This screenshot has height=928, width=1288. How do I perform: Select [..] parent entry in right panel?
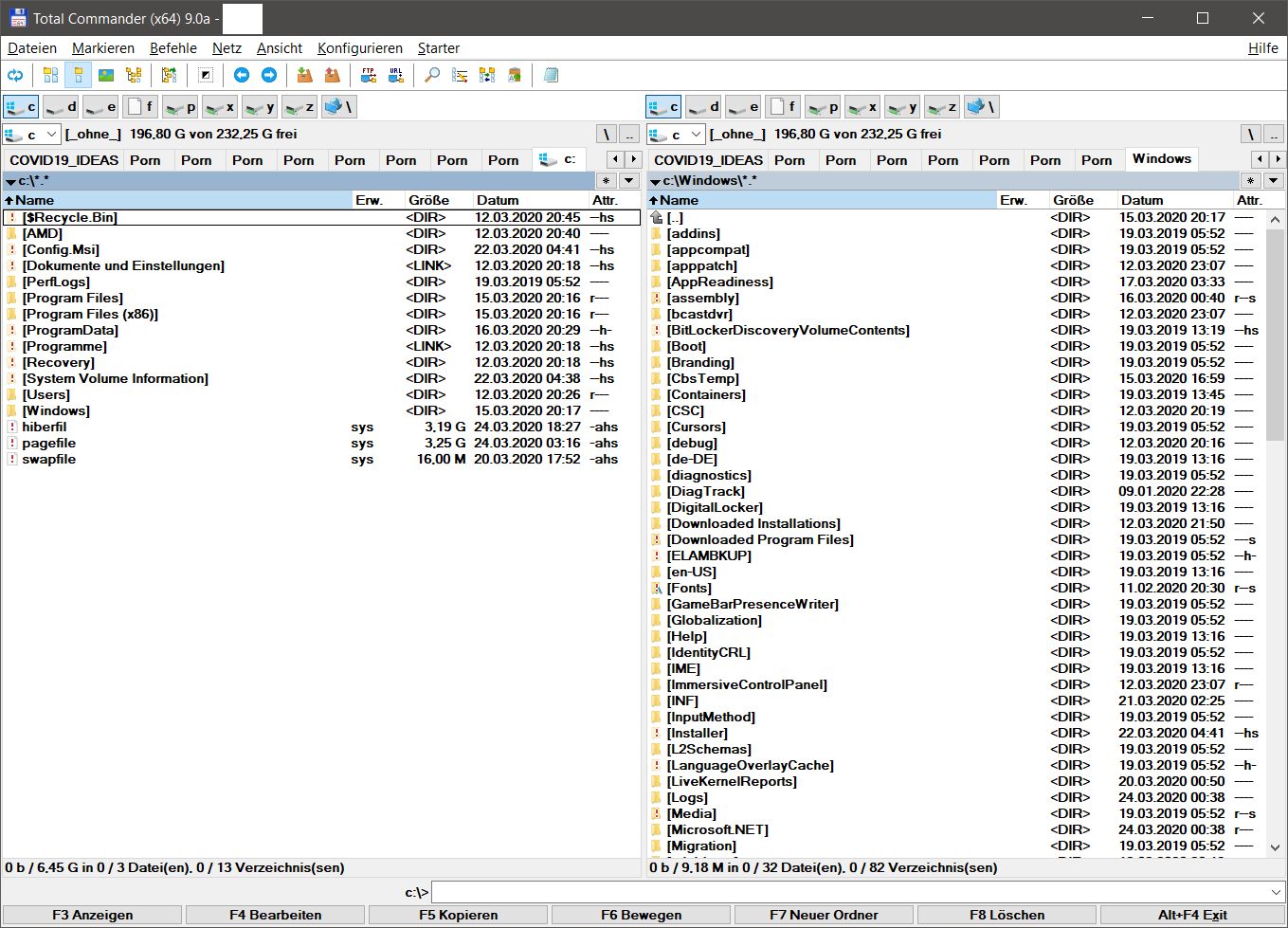point(956,217)
